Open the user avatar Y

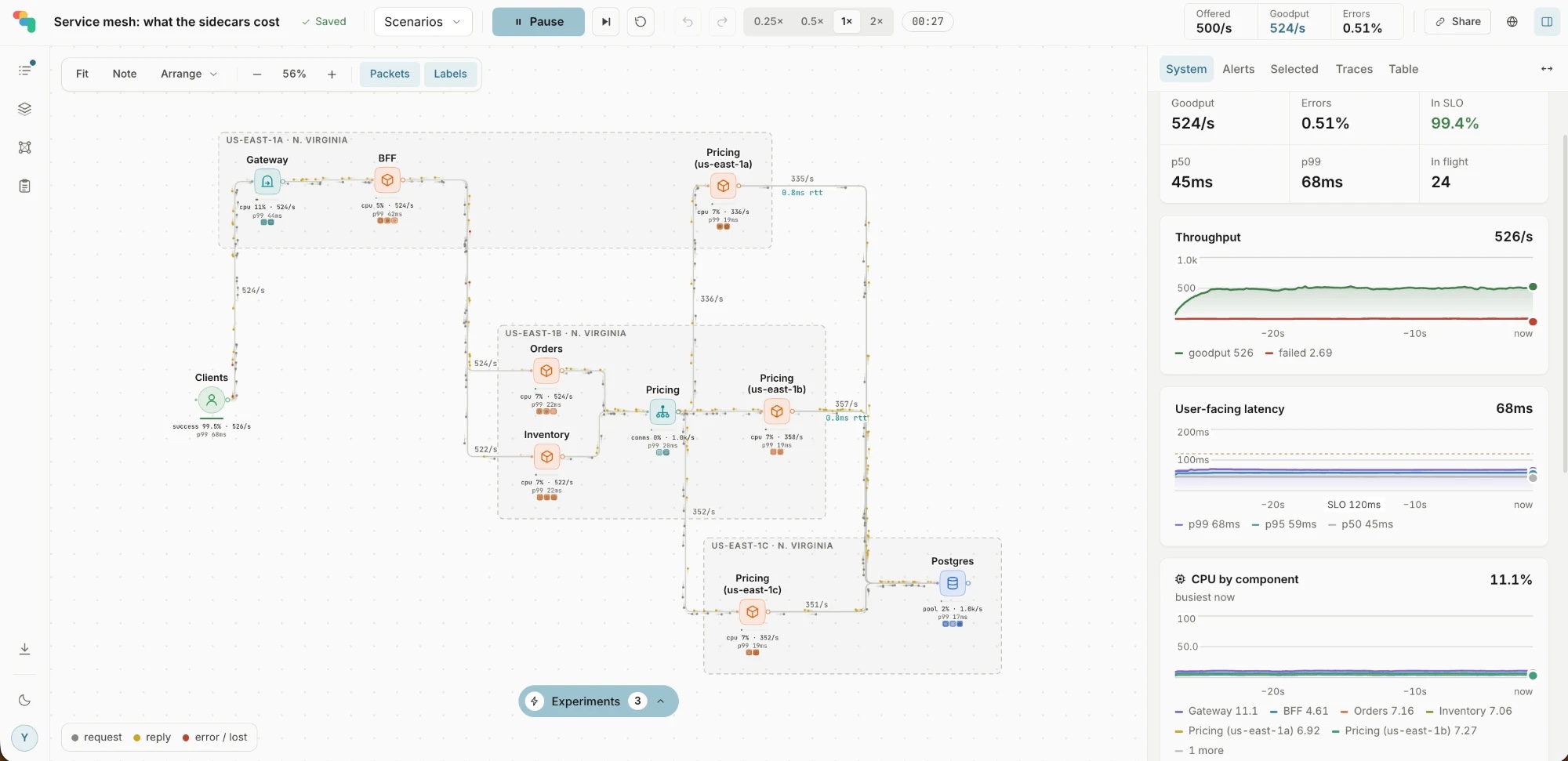[25, 737]
